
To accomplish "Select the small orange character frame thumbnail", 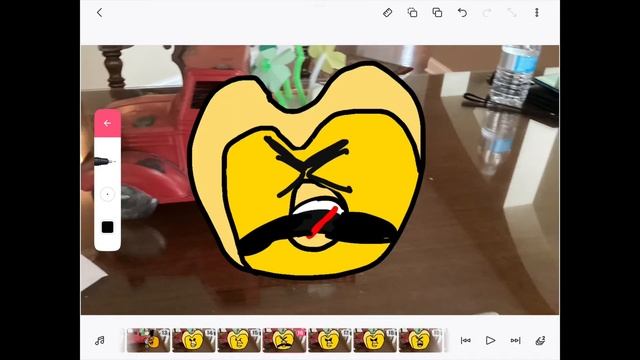I will 149,340.
